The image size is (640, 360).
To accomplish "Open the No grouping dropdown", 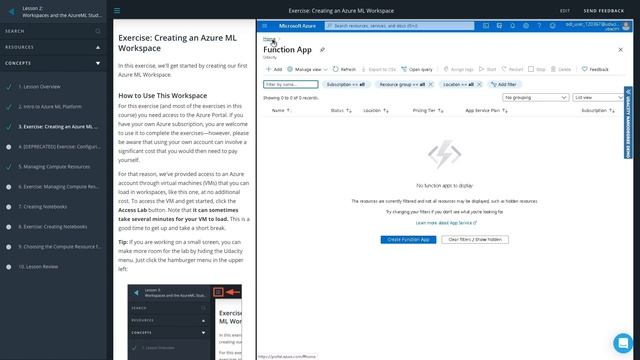I will [536, 98].
